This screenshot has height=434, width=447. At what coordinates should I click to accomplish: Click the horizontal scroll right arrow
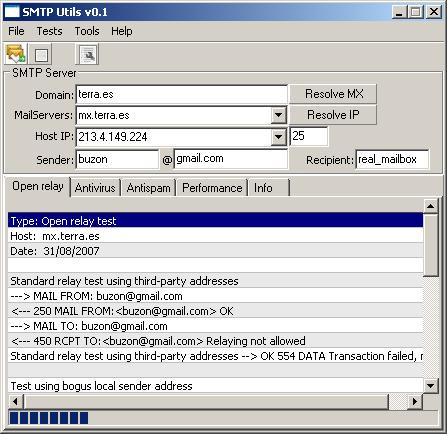tap(415, 401)
